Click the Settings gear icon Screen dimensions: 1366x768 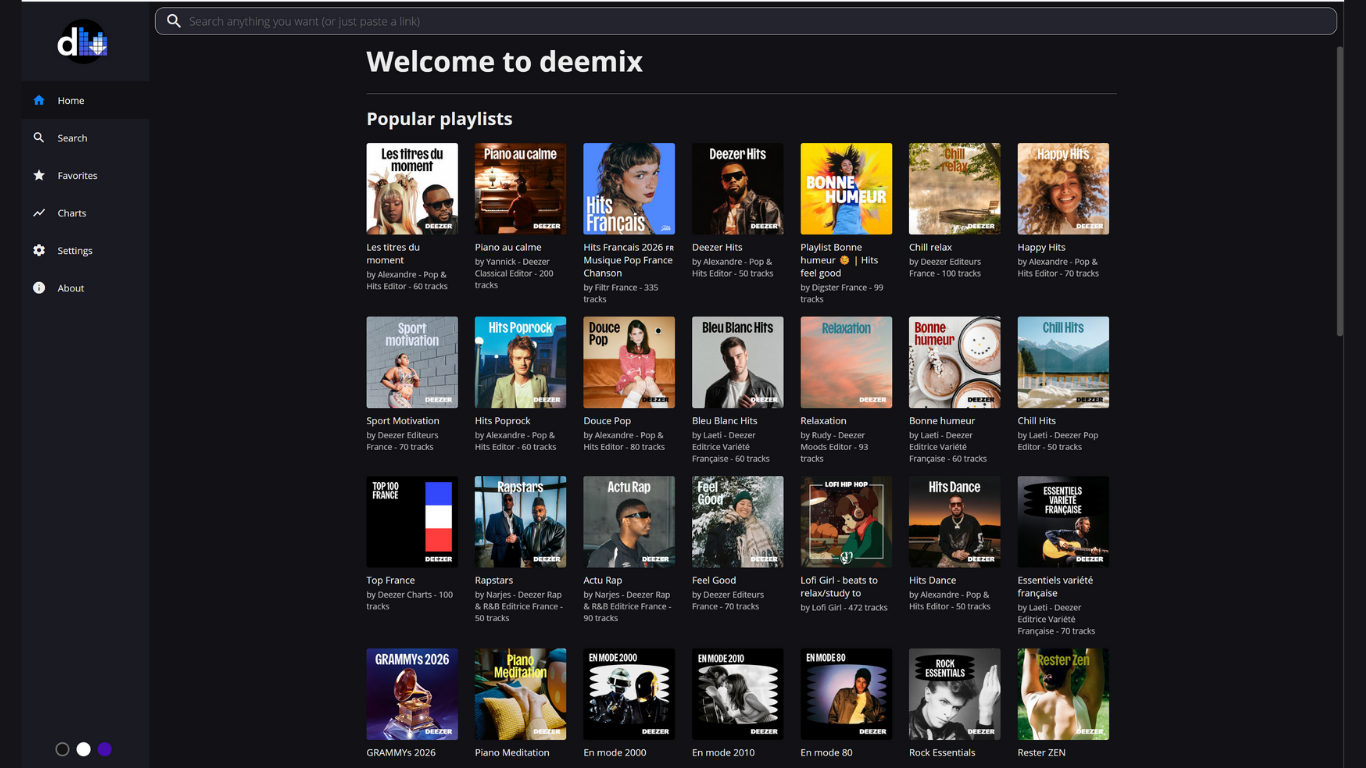[x=39, y=250]
